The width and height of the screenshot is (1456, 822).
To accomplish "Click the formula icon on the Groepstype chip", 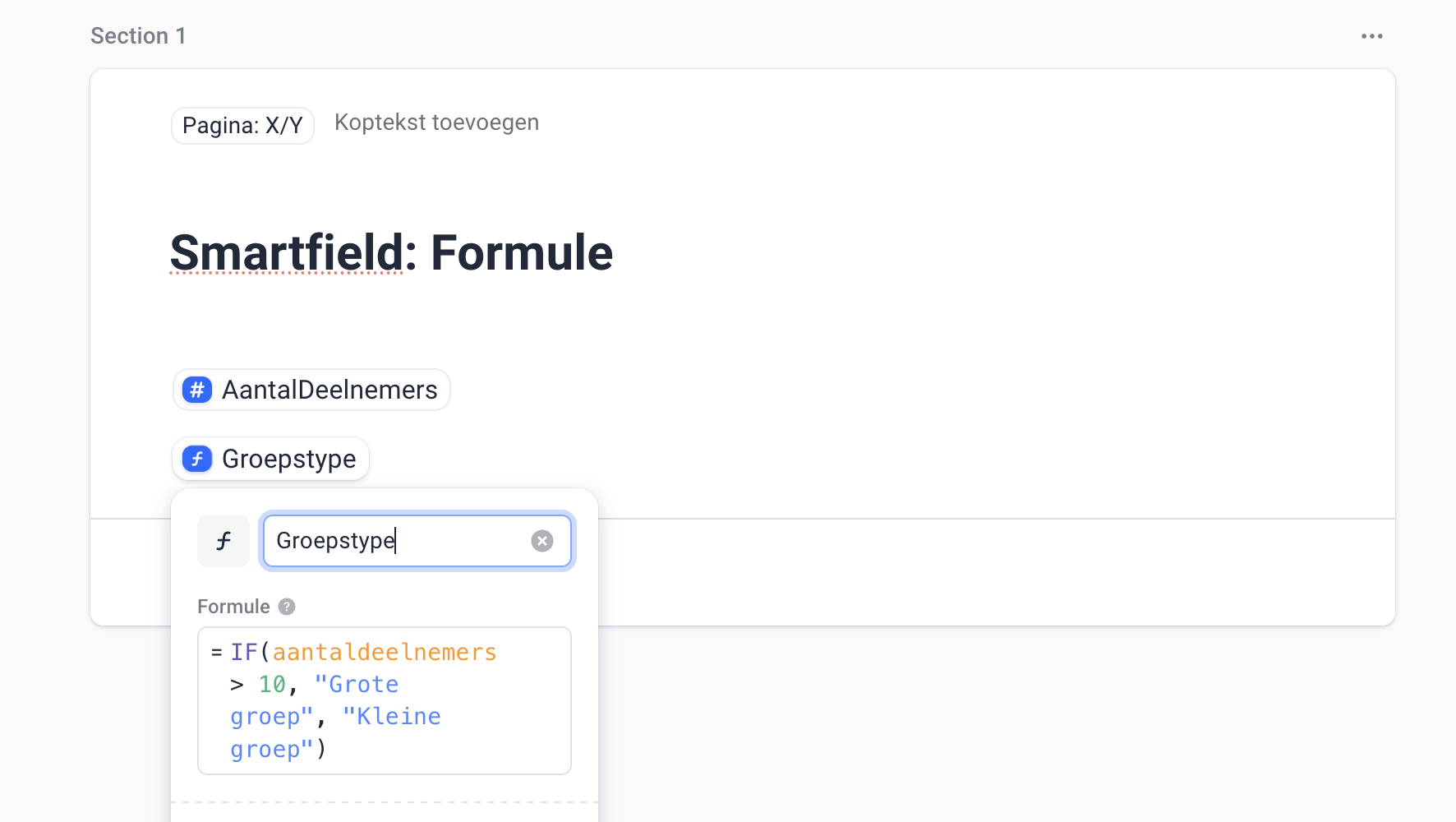I will (x=196, y=459).
